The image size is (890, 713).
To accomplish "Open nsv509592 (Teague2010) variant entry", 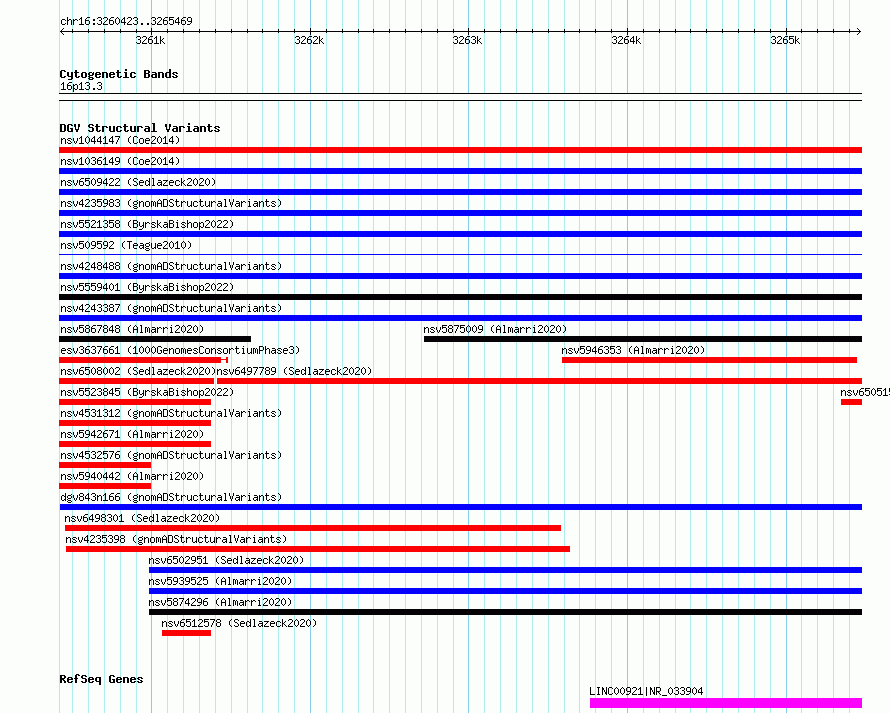I will (126, 245).
